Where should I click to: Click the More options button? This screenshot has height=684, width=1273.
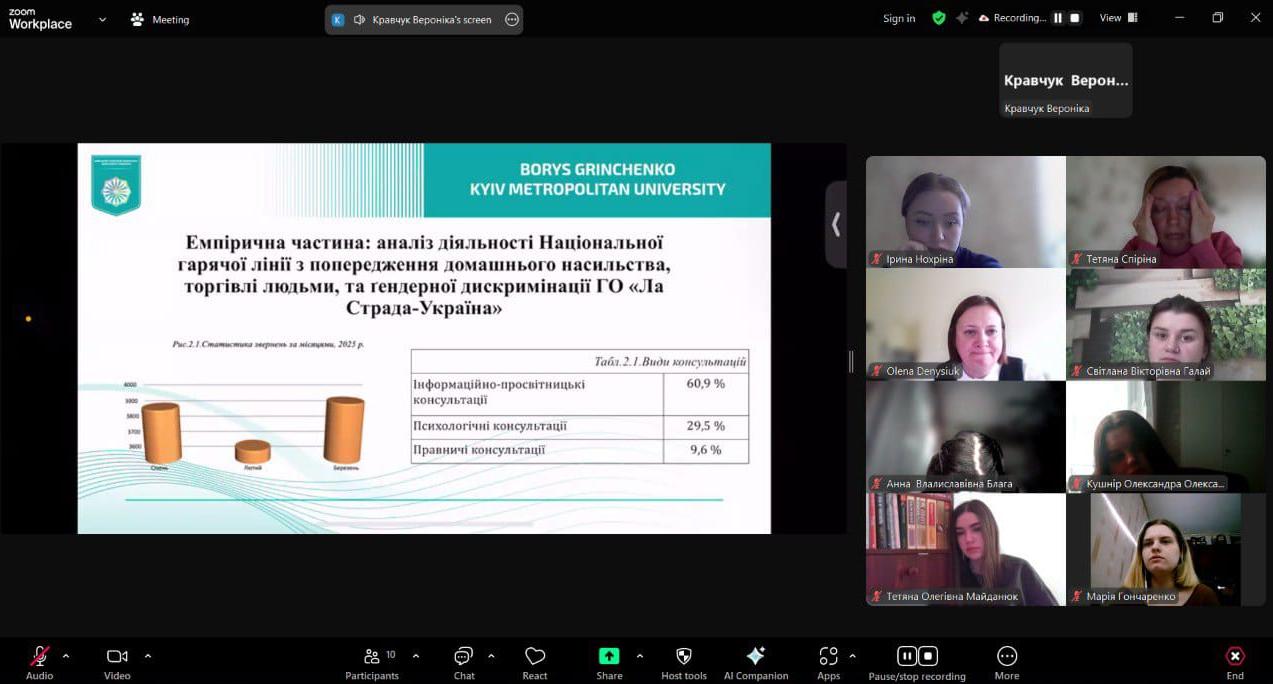1006,657
